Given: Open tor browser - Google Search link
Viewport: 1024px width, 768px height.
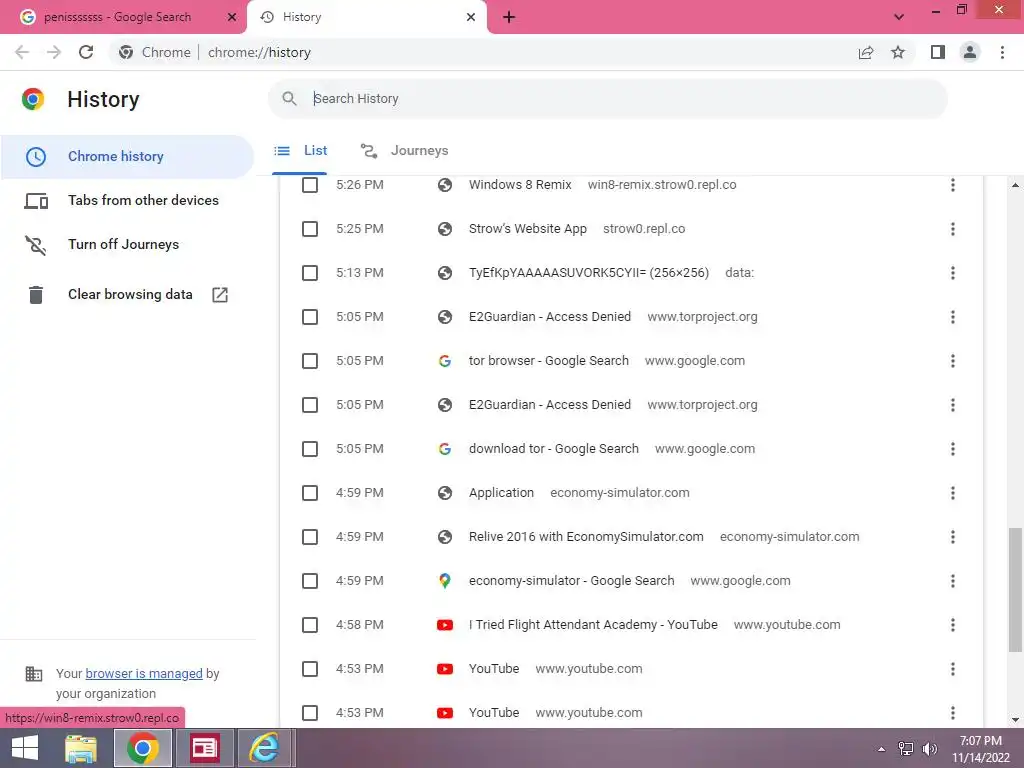Looking at the screenshot, I should (x=549, y=361).
